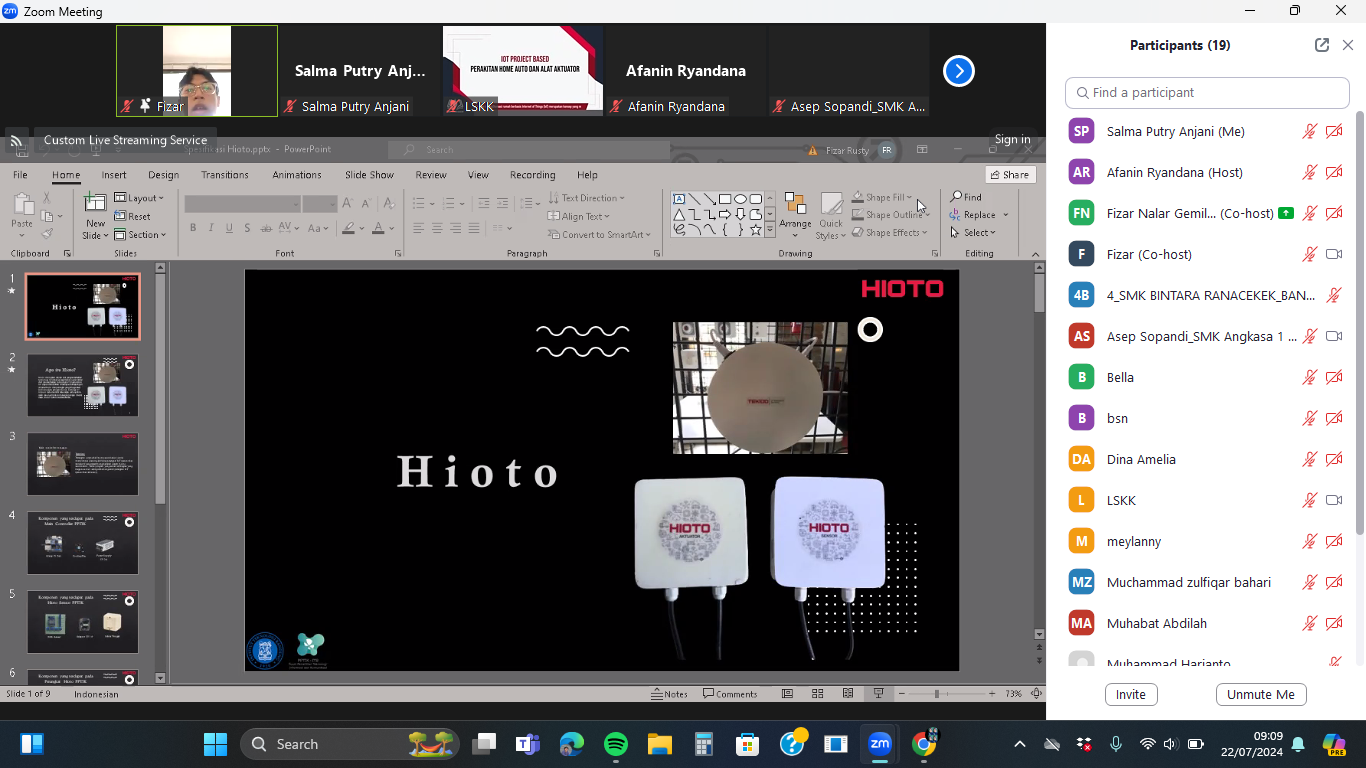The image size is (1366, 768).
Task: Click Comments in the PowerPoint status bar
Action: (x=730, y=694)
